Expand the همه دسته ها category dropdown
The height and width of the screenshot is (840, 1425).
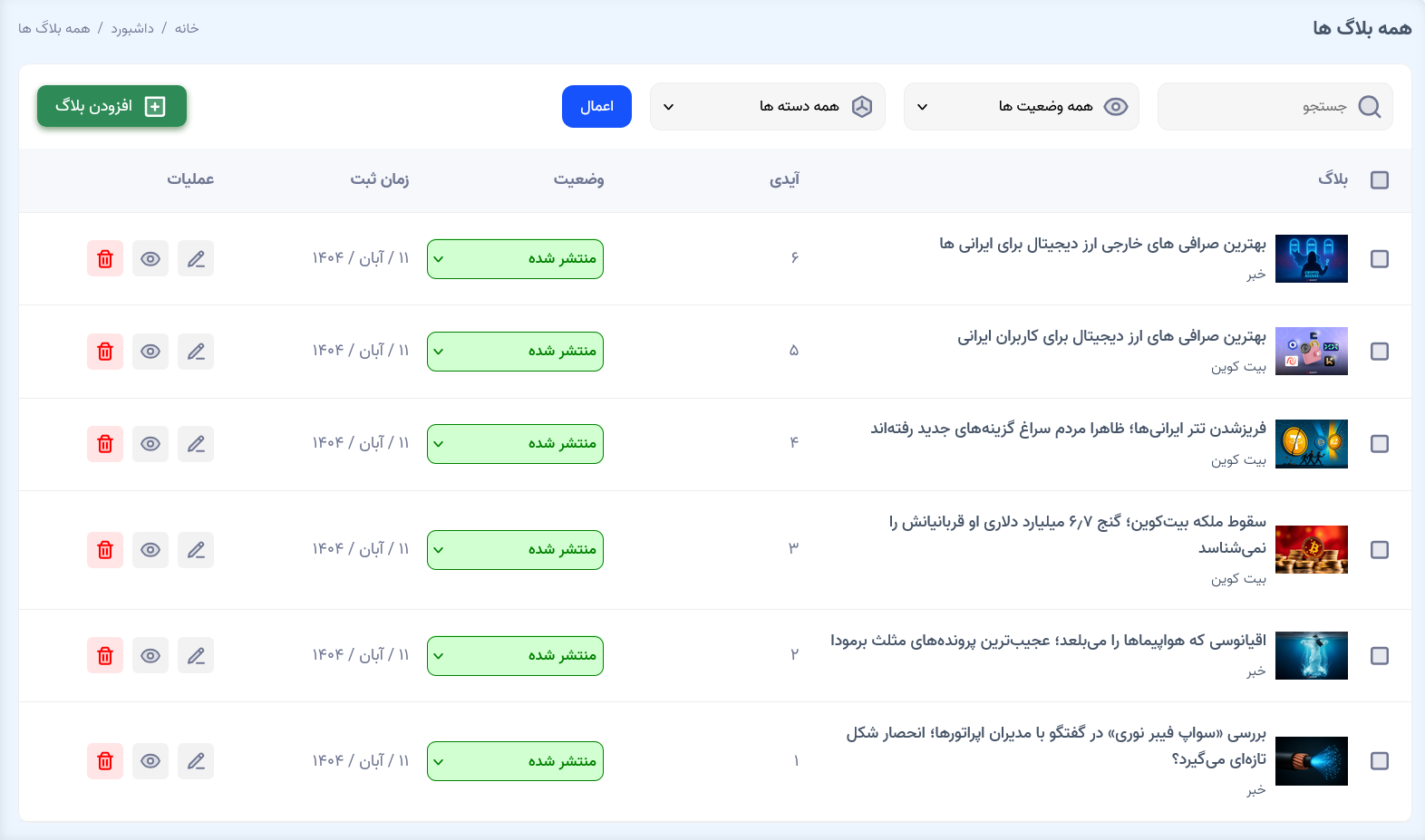point(767,107)
